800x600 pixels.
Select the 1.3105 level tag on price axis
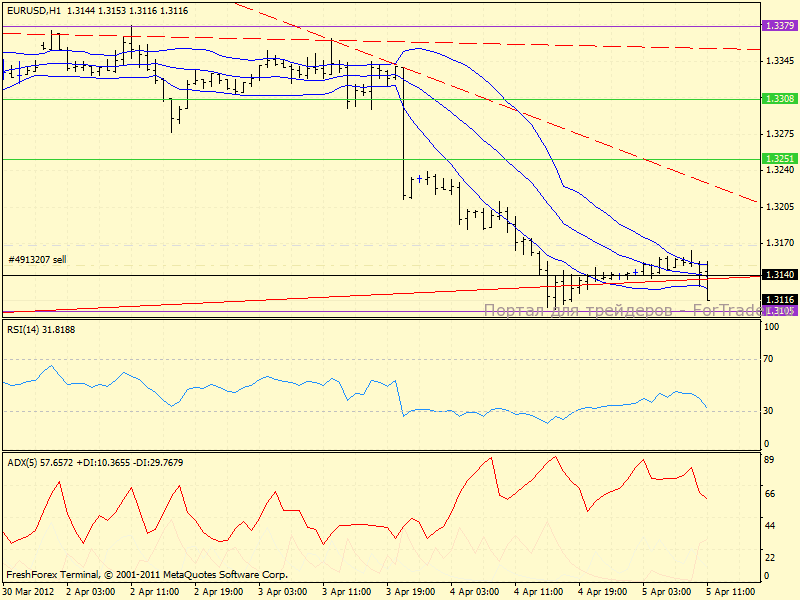pos(778,311)
